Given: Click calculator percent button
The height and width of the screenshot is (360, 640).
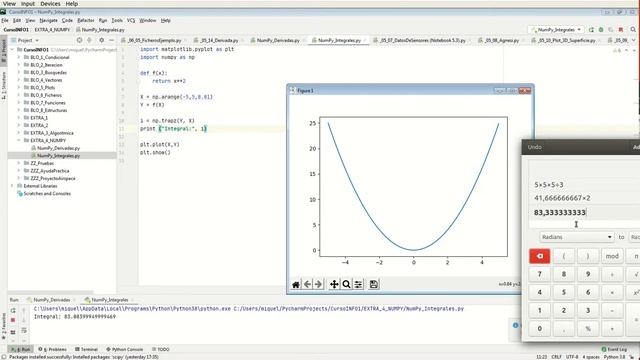Looking at the screenshot, I should click(x=588, y=328).
